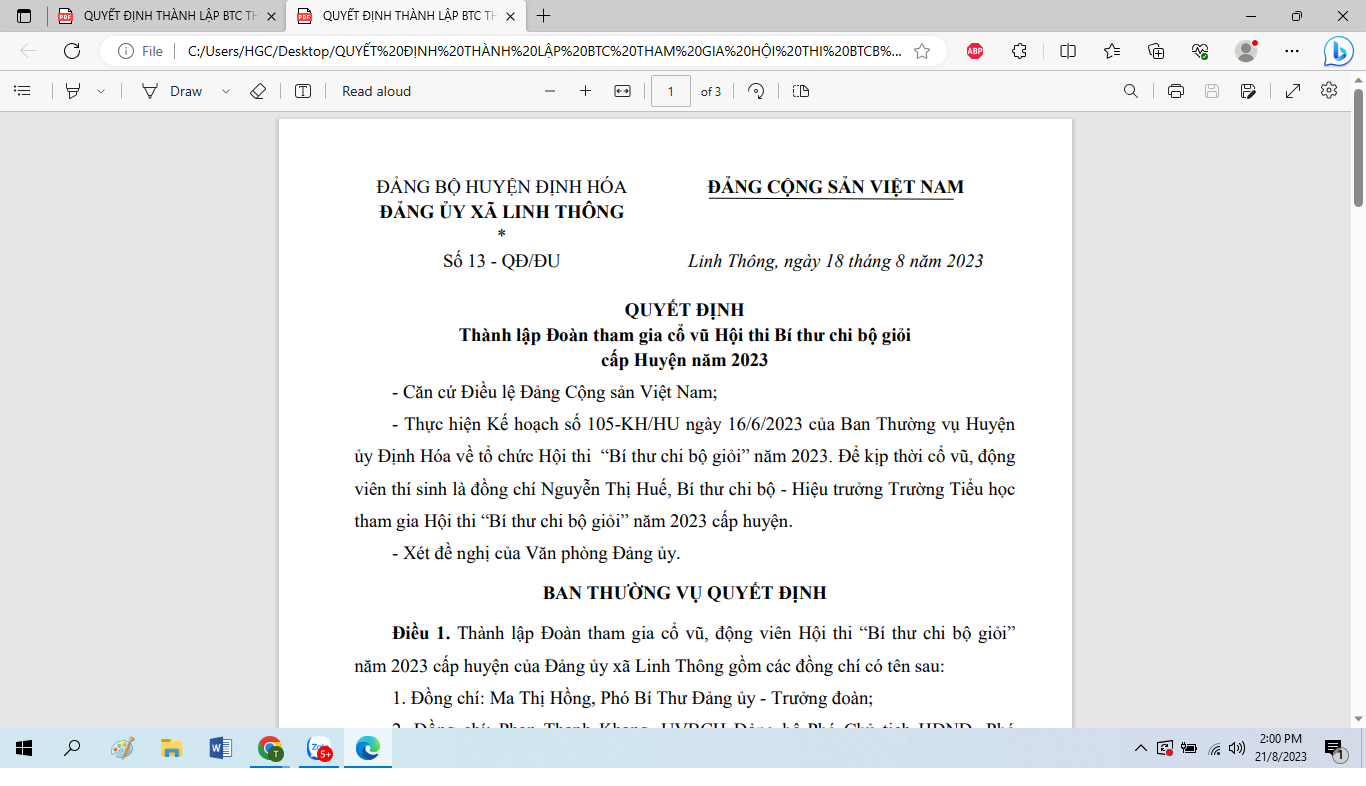Viewport: 1366px width, 786px height.
Task: Start Read aloud
Action: pyautogui.click(x=376, y=91)
